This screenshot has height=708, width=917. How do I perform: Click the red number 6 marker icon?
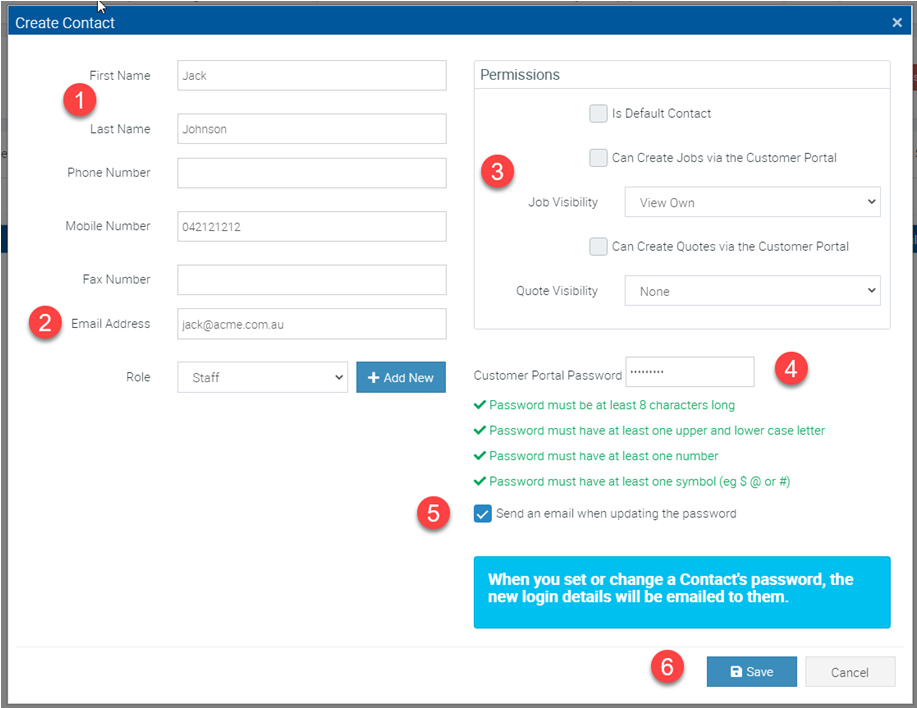pos(668,667)
